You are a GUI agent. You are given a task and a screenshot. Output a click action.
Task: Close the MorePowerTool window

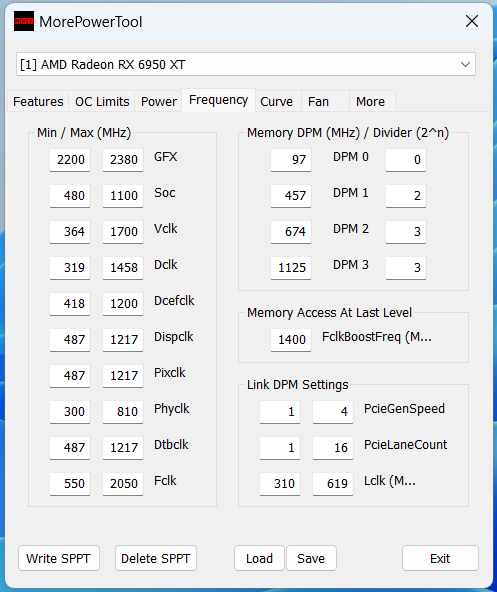[472, 22]
